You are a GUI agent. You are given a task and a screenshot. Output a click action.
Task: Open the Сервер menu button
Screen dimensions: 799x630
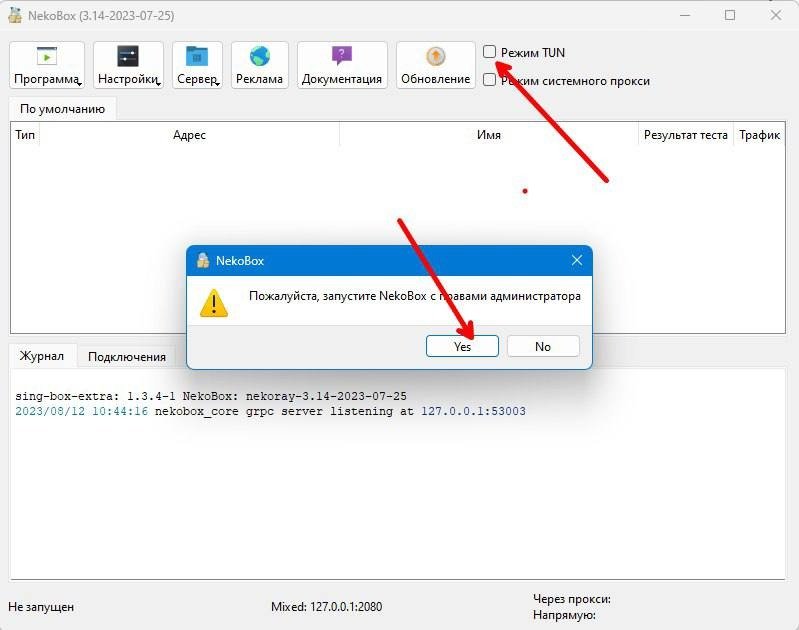point(198,65)
